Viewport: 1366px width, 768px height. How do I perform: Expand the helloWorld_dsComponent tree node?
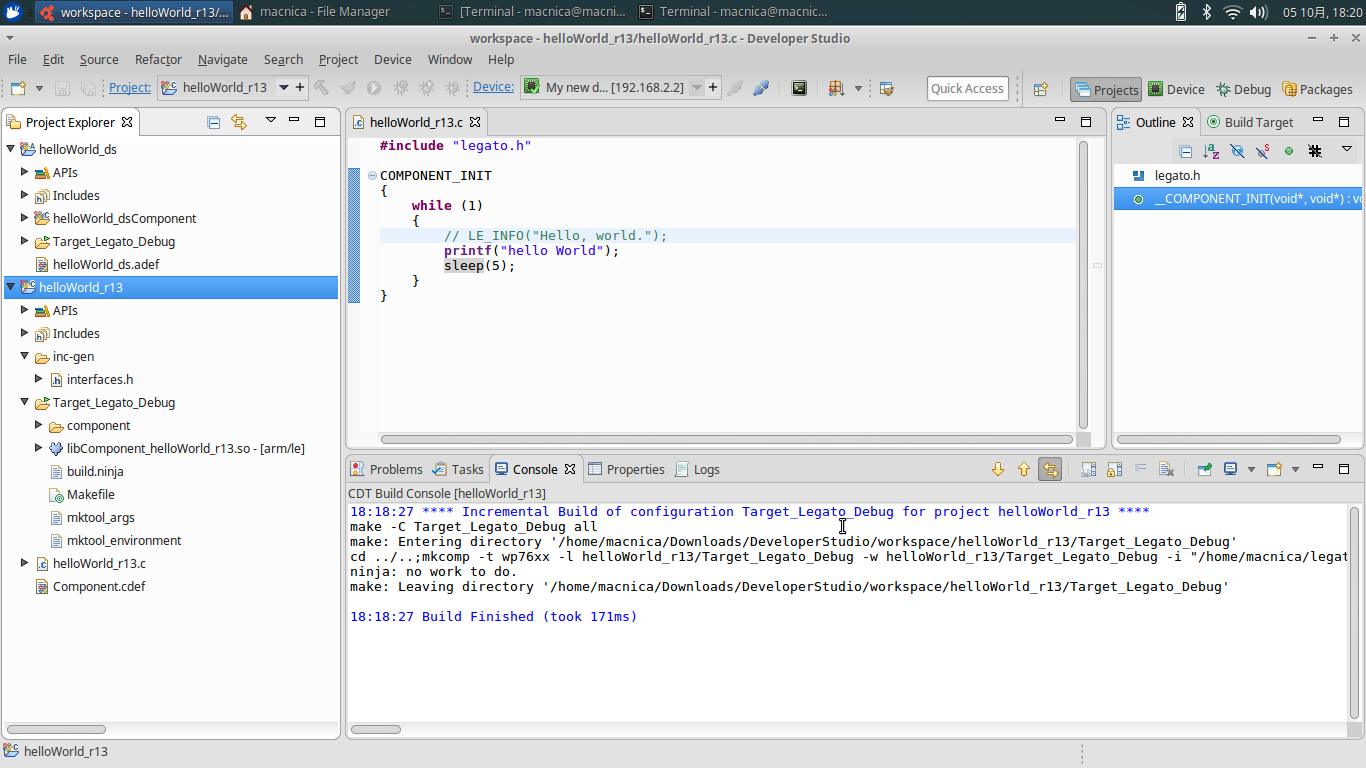tap(25, 218)
